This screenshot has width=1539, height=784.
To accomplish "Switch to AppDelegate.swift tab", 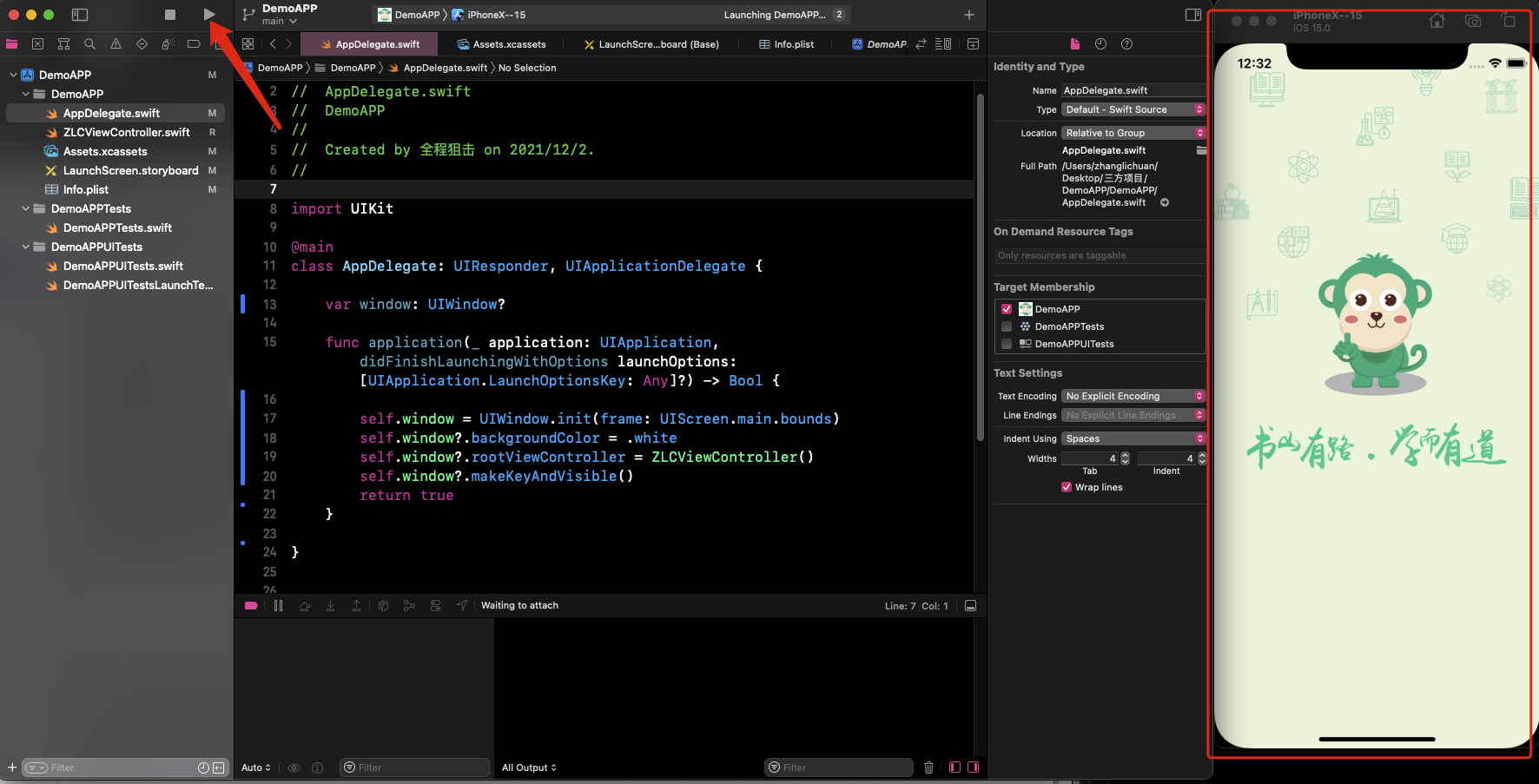I will (x=370, y=44).
